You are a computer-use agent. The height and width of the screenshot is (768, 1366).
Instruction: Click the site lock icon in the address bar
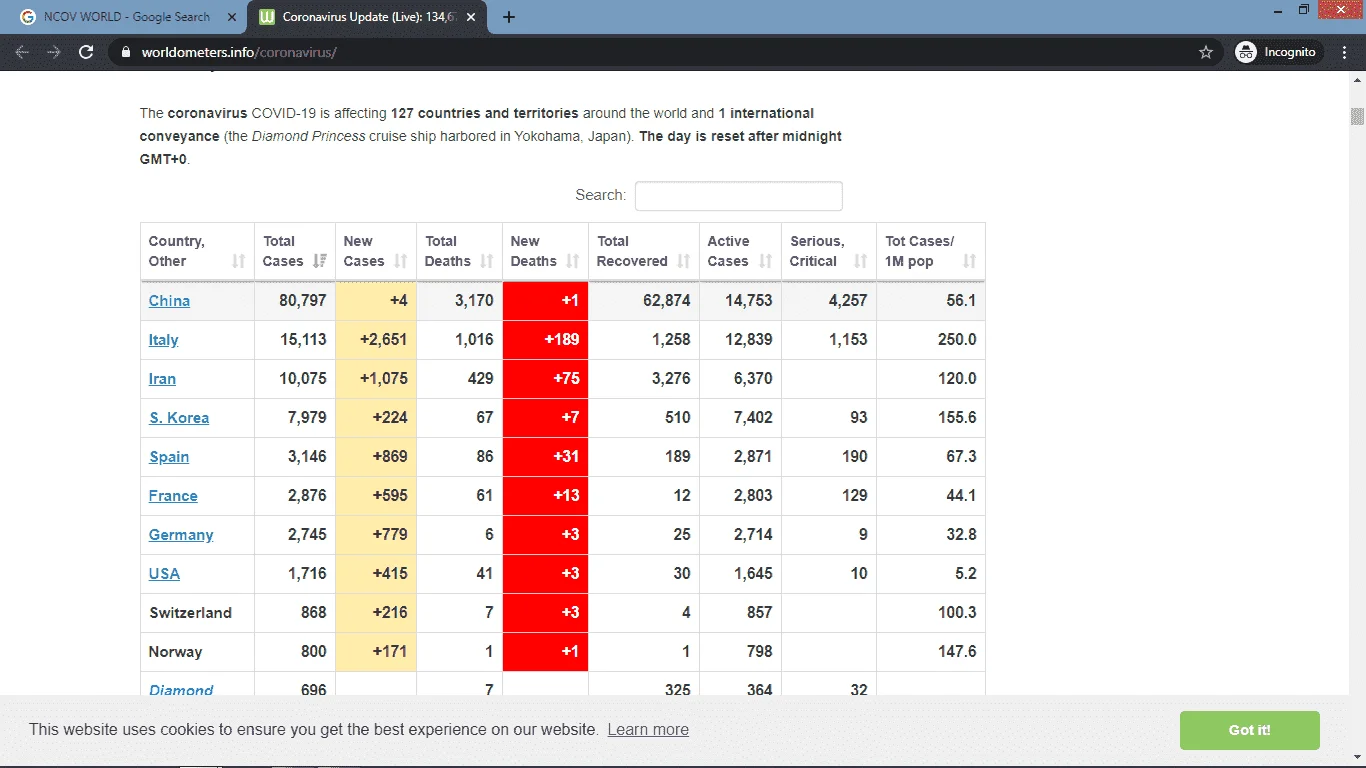(x=125, y=52)
